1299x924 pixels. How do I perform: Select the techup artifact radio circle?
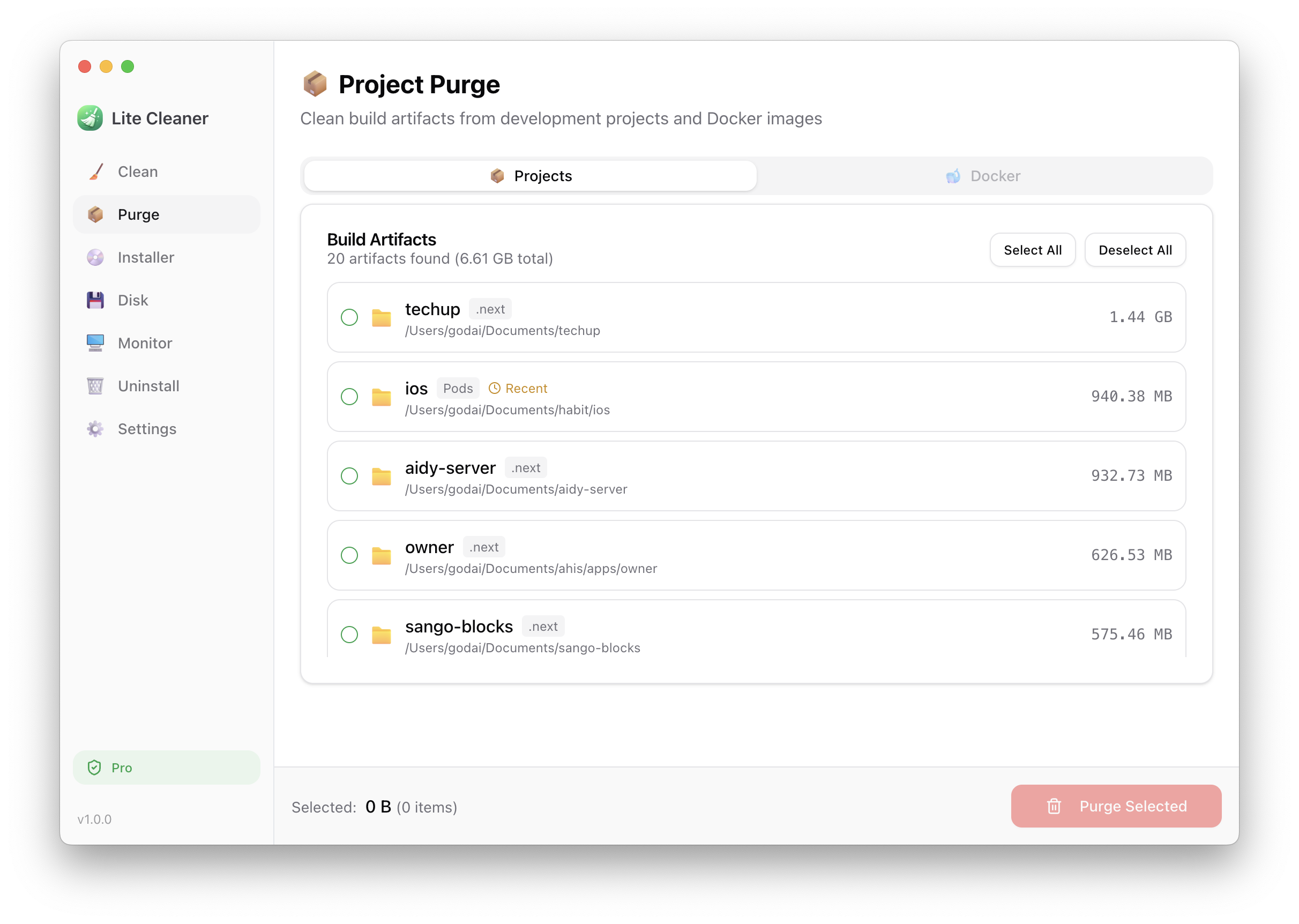(349, 317)
